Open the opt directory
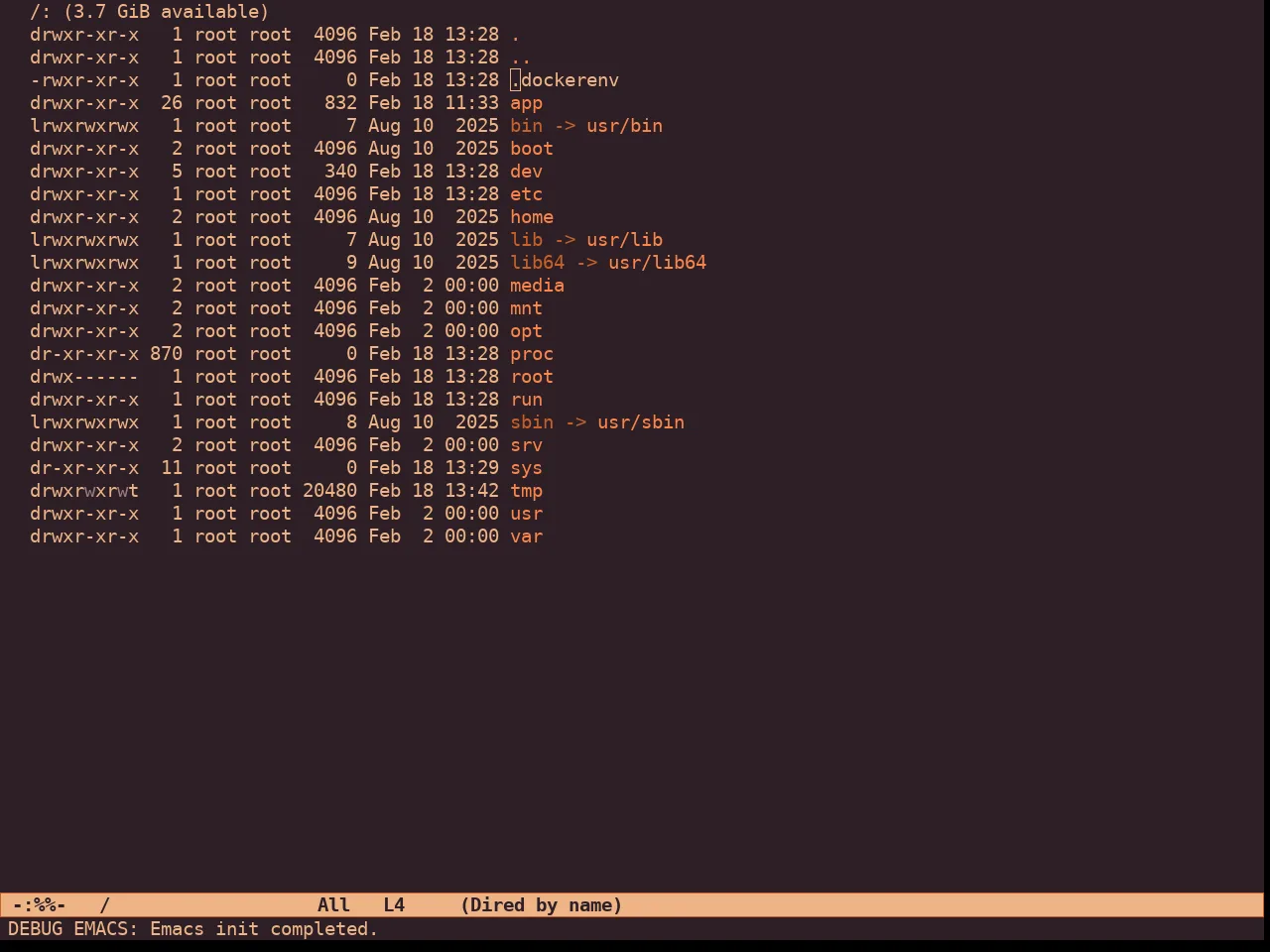 click(526, 331)
